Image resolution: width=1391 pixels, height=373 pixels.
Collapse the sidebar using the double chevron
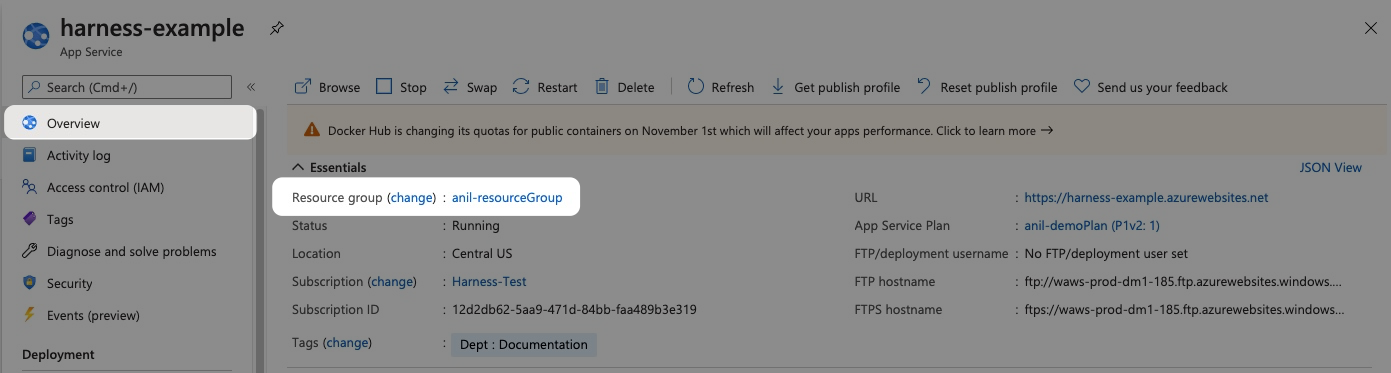coord(251,87)
